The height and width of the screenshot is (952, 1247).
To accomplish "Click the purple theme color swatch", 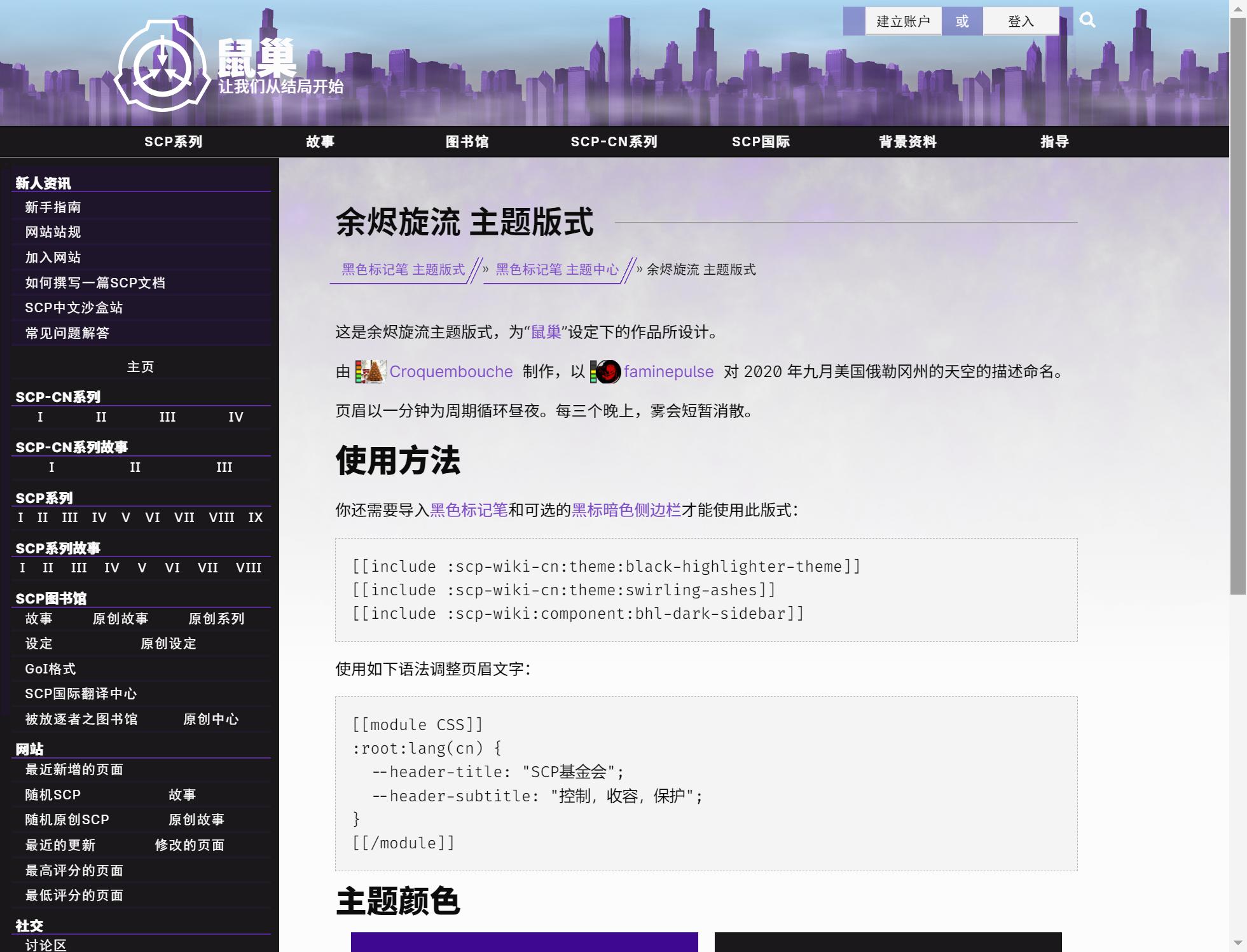I will point(524,942).
